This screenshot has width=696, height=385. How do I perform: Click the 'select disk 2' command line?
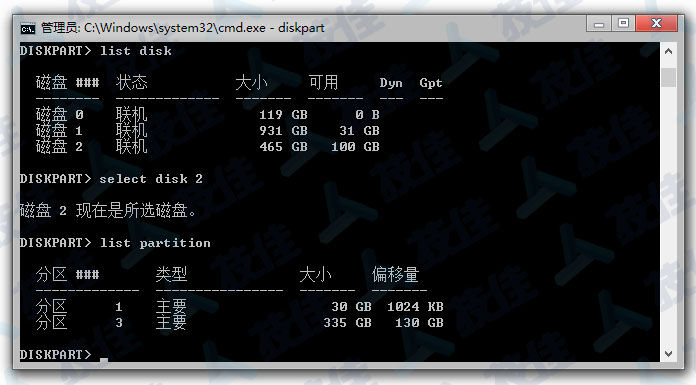point(111,179)
